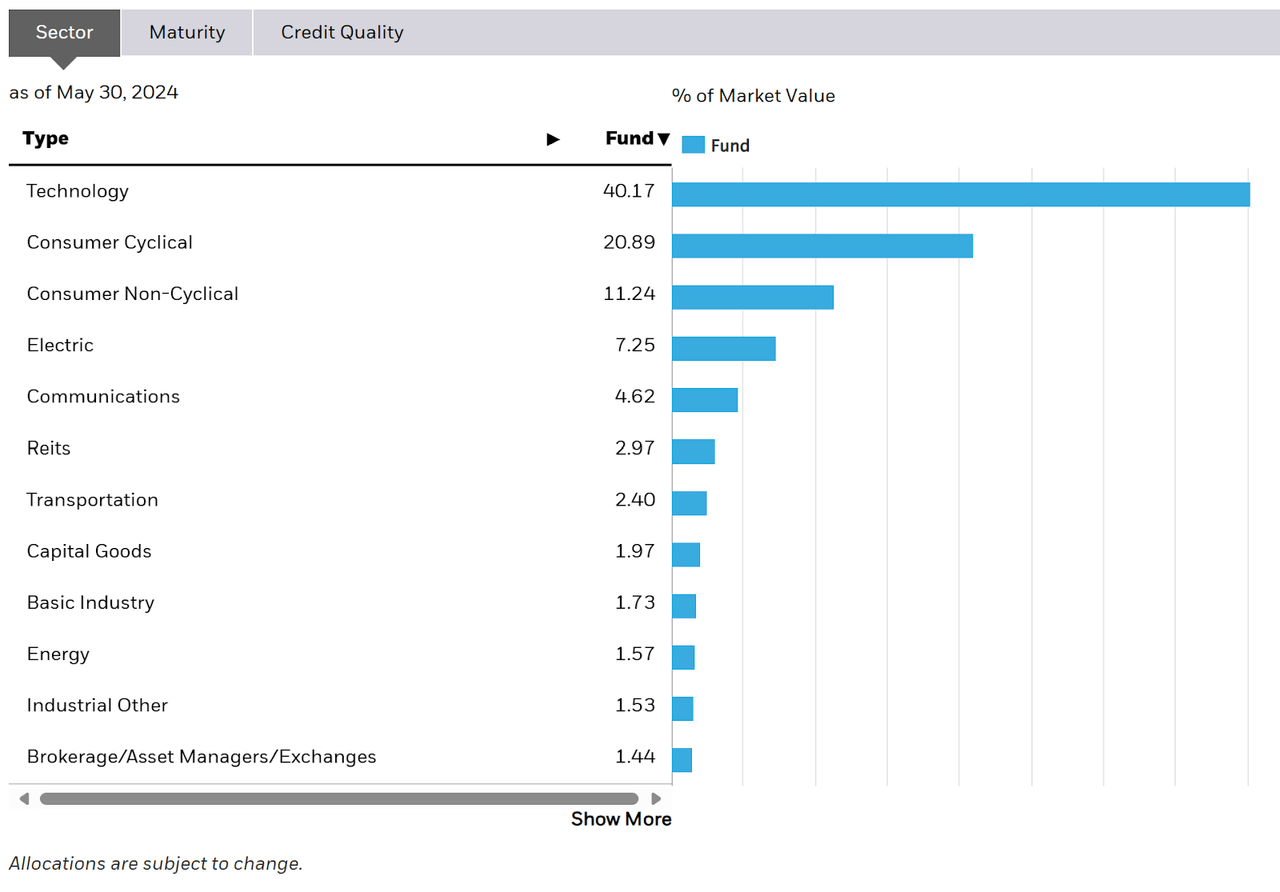
Task: Select the Brokerage/Asset Managers/Exchanges row label
Action: pyautogui.click(x=202, y=757)
